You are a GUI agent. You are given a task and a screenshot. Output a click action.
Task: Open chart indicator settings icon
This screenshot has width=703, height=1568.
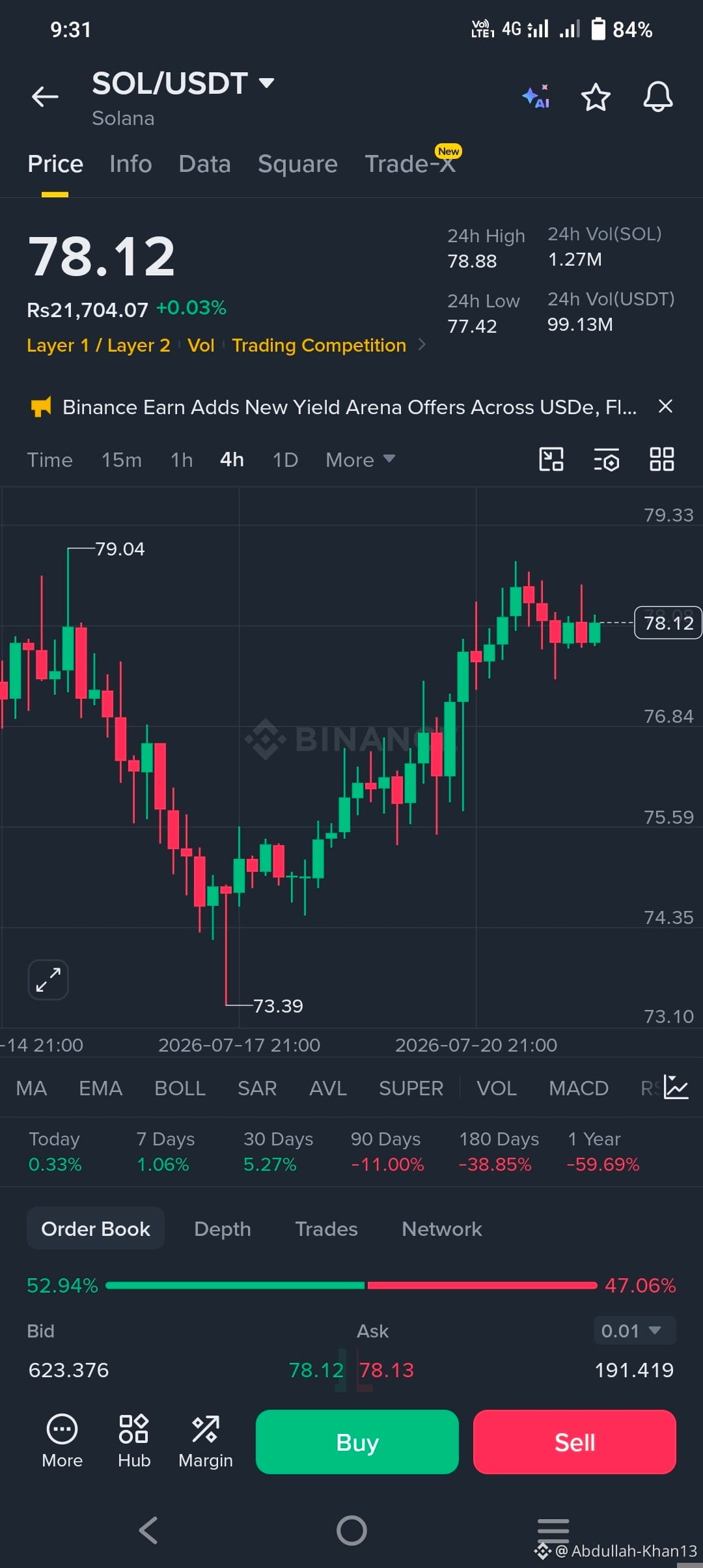click(607, 460)
